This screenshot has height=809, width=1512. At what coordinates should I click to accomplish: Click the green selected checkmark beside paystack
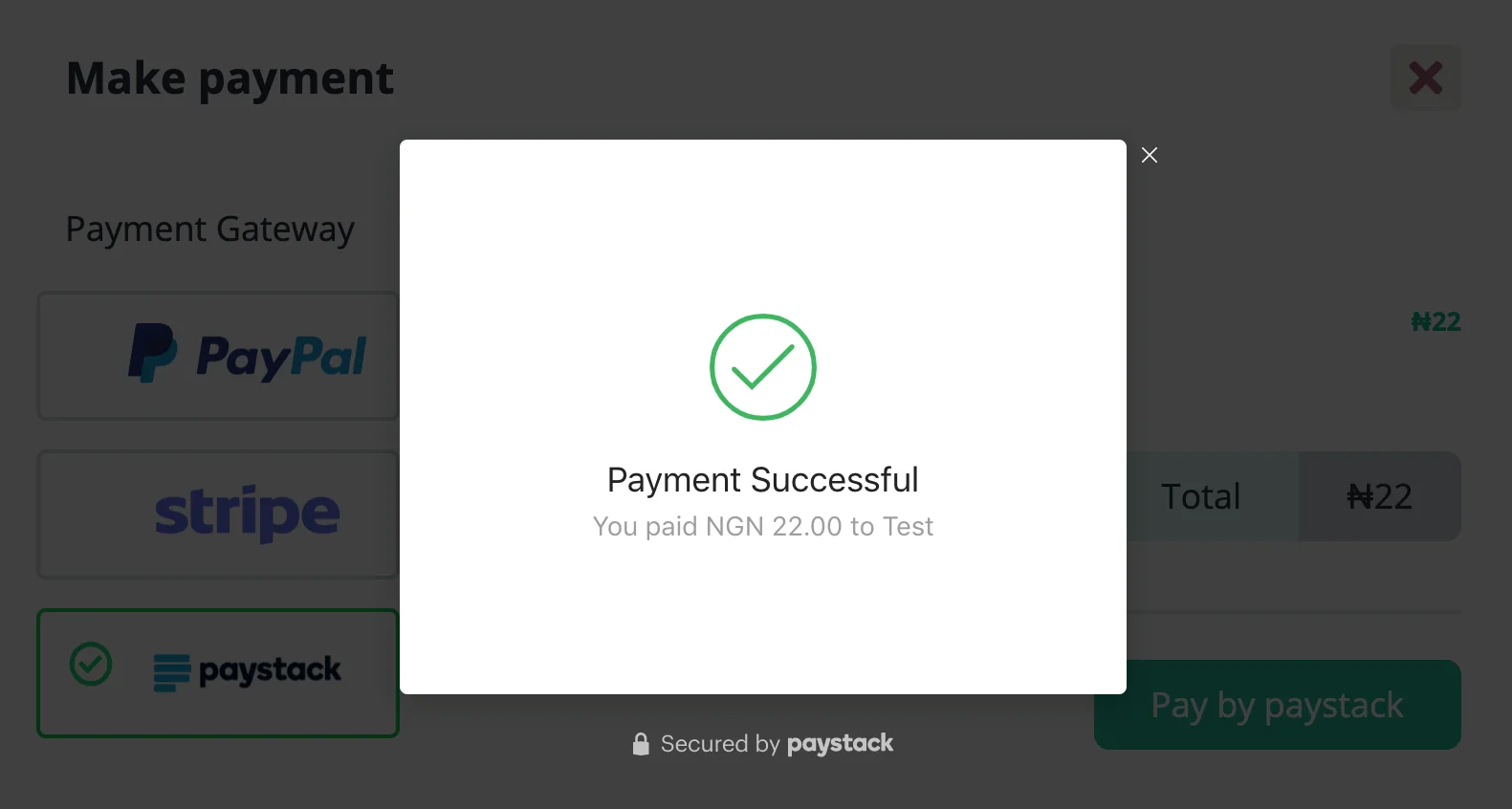[91, 664]
